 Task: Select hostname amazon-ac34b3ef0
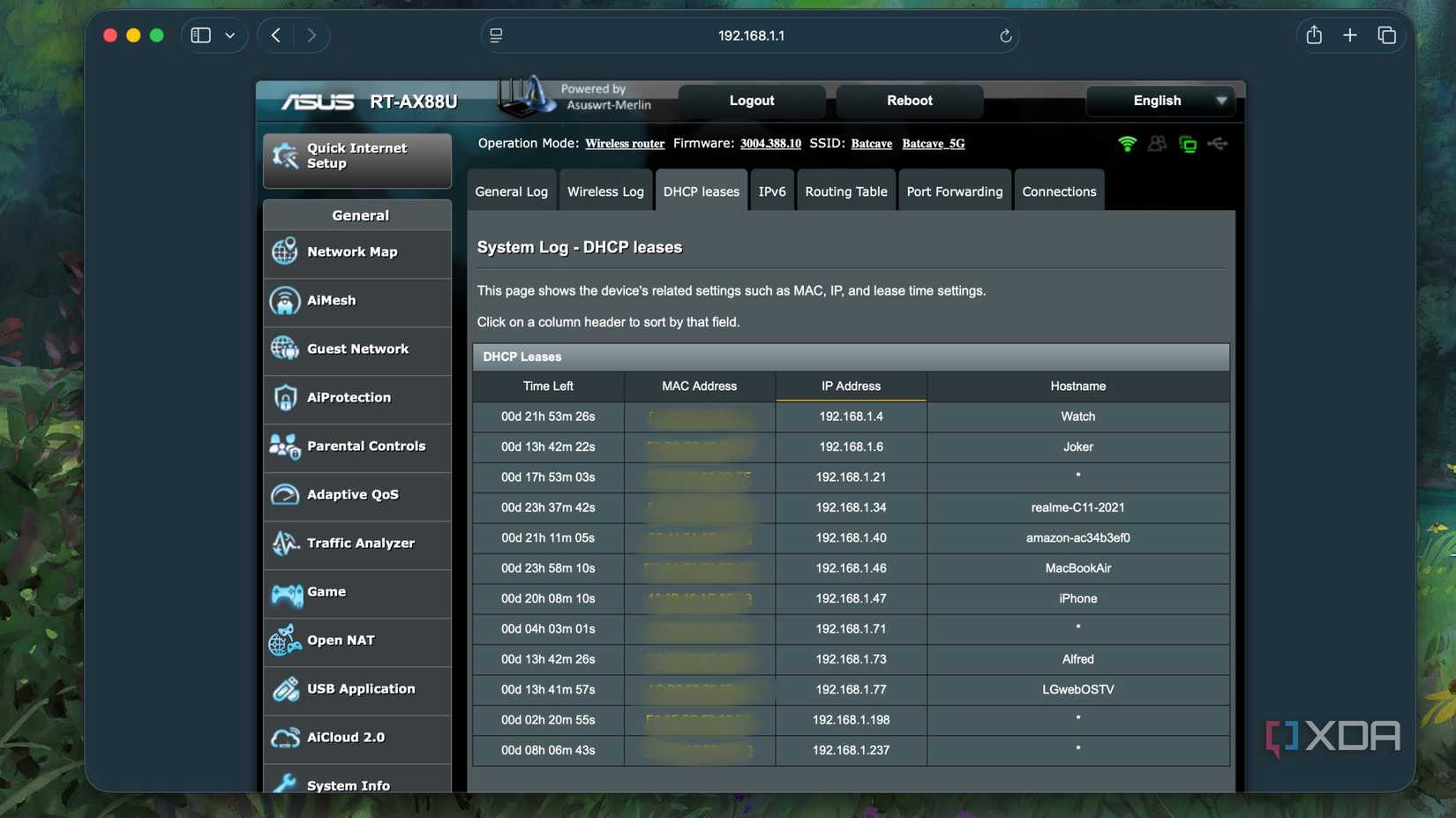1078,537
